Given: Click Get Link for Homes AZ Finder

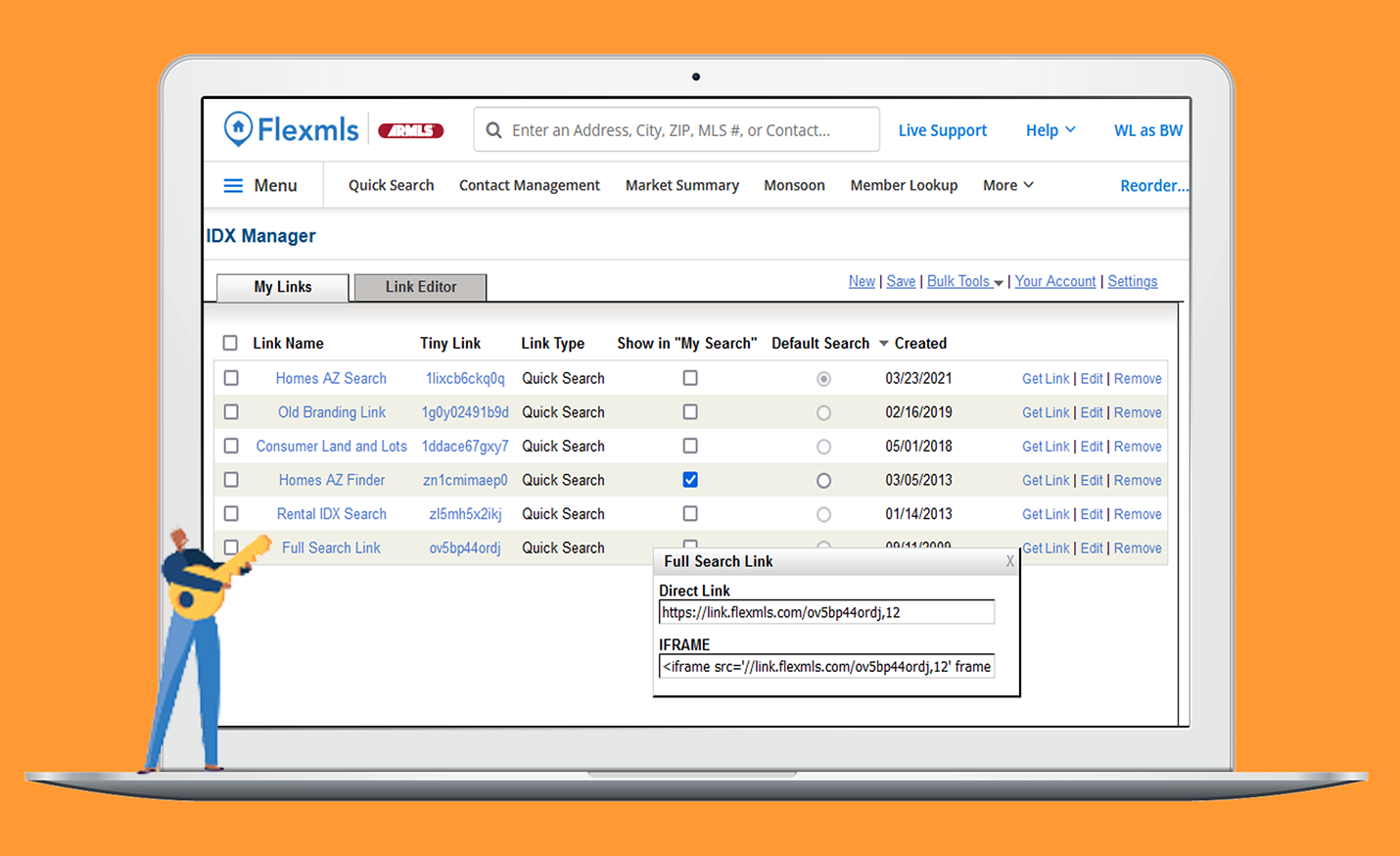Looking at the screenshot, I should [x=1046, y=480].
